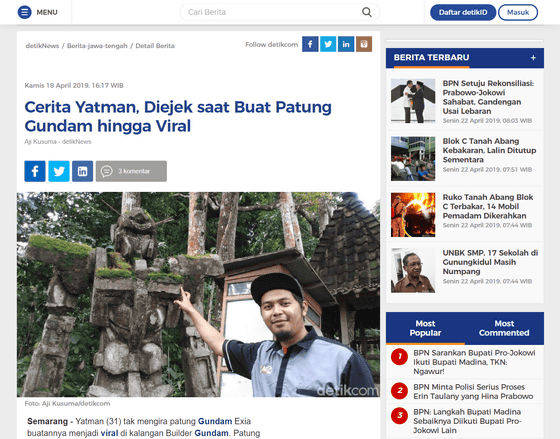Image resolution: width=560 pixels, height=439 pixels.
Task: Click the viral link in article text
Action: [x=109, y=433]
